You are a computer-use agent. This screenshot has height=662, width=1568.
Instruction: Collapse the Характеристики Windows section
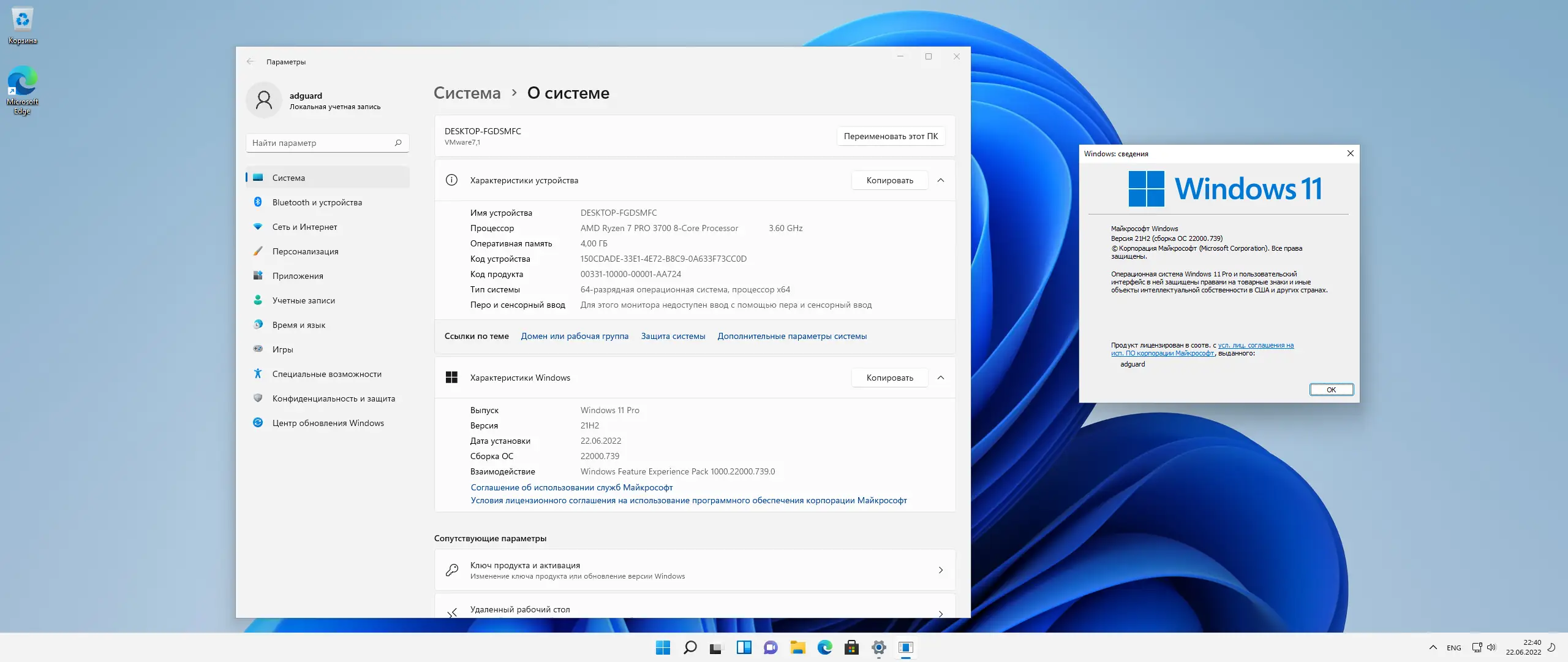point(941,378)
